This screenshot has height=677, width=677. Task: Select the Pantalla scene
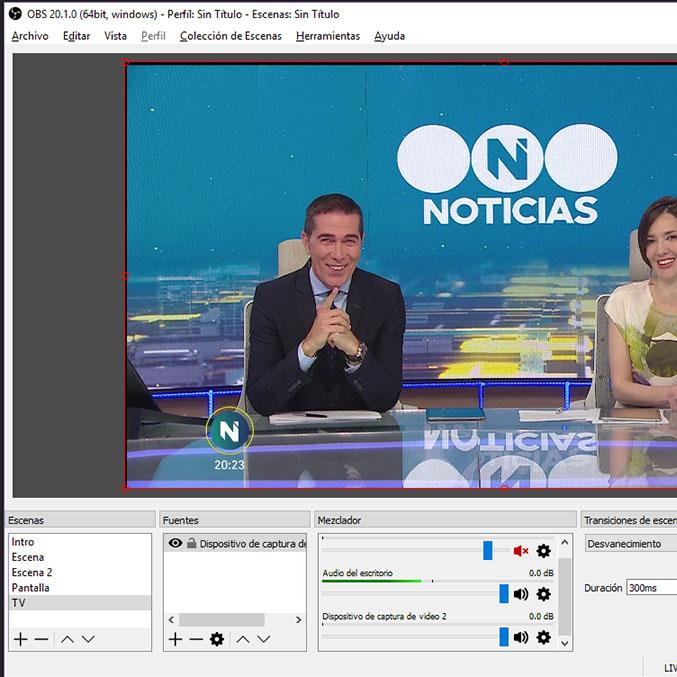80,588
